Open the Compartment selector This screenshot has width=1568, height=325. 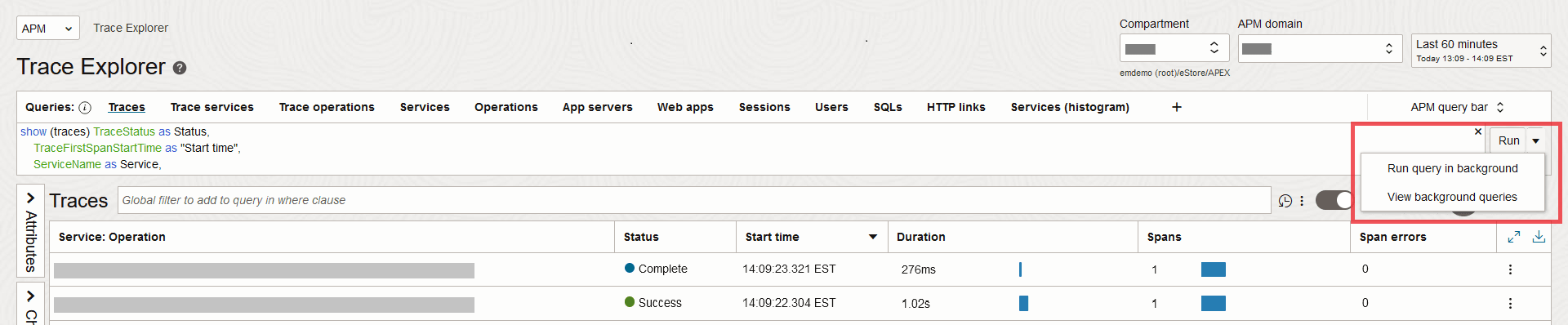[x=1174, y=48]
